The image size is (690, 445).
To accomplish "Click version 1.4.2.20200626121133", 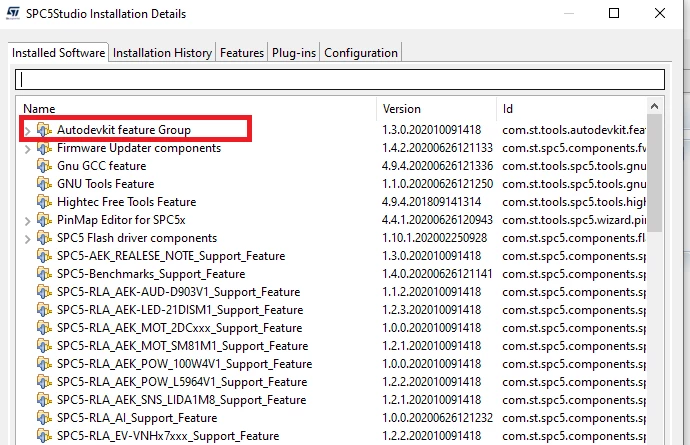I will [437, 148].
